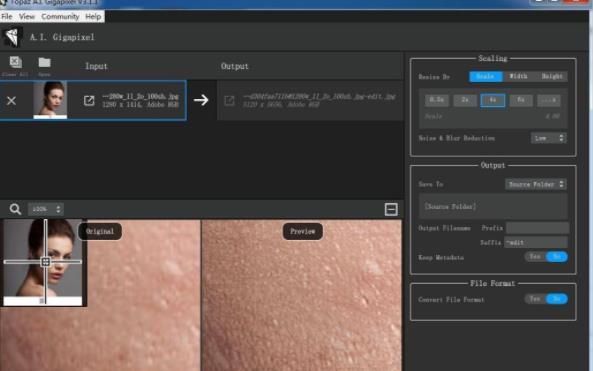
Task: Click the navigator crosshair handle
Action: (x=46, y=262)
